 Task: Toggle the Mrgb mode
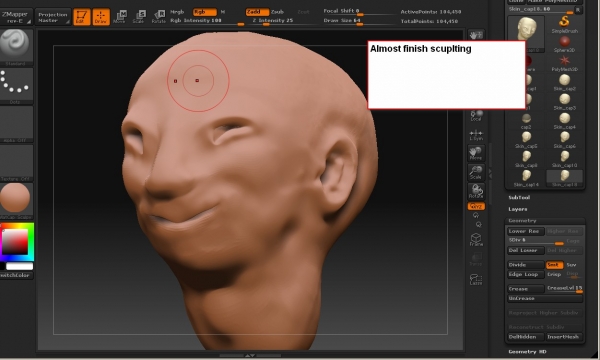click(x=177, y=12)
